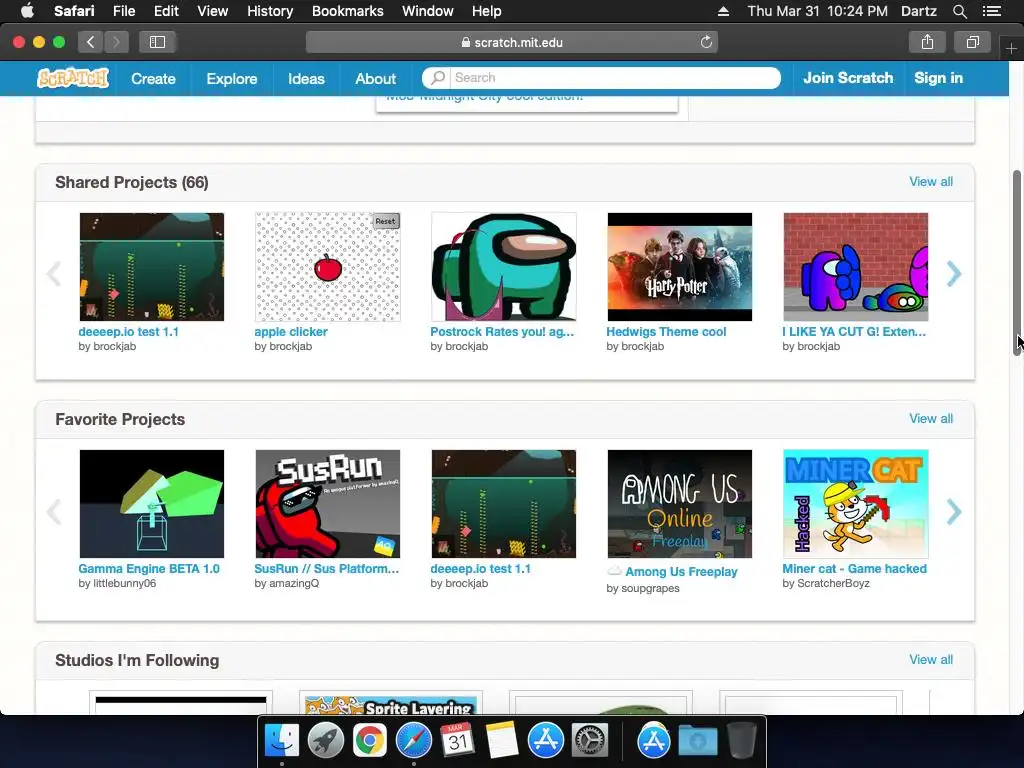Screen dimensions: 1024x768
Task: Show next Favorite Projects with right chevron
Action: point(954,511)
